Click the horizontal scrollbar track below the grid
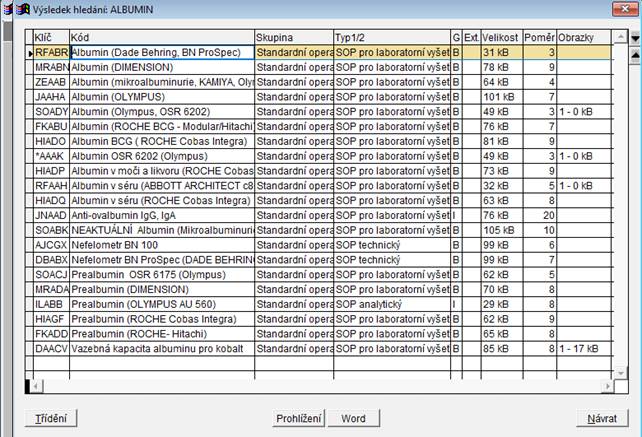The width and height of the screenshot is (642, 437). pos(320,385)
